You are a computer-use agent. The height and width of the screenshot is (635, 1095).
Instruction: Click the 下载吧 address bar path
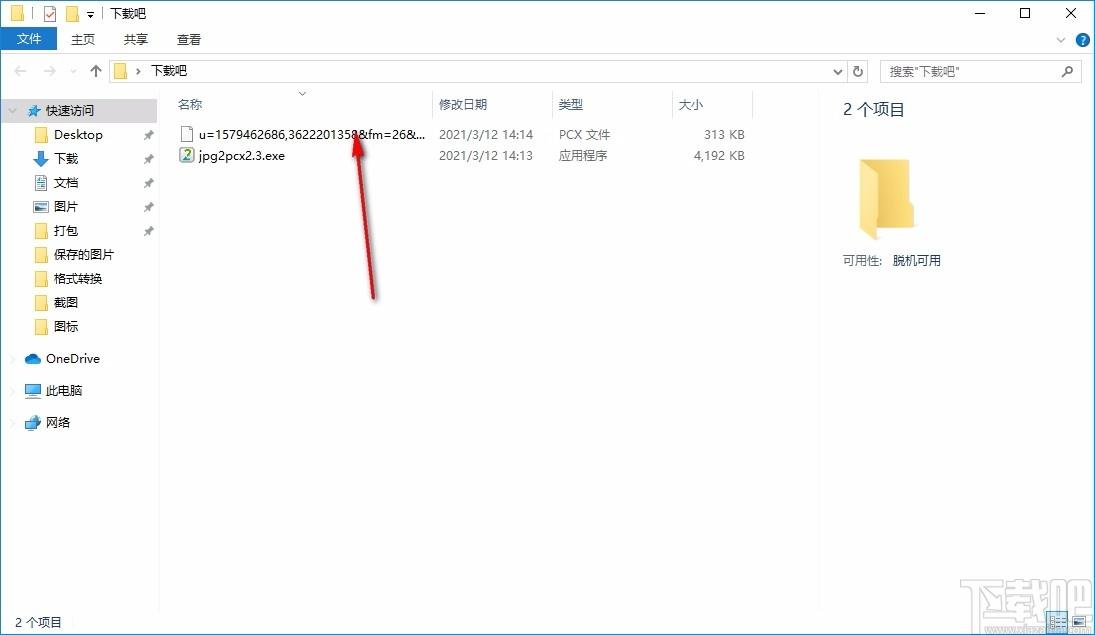[169, 71]
